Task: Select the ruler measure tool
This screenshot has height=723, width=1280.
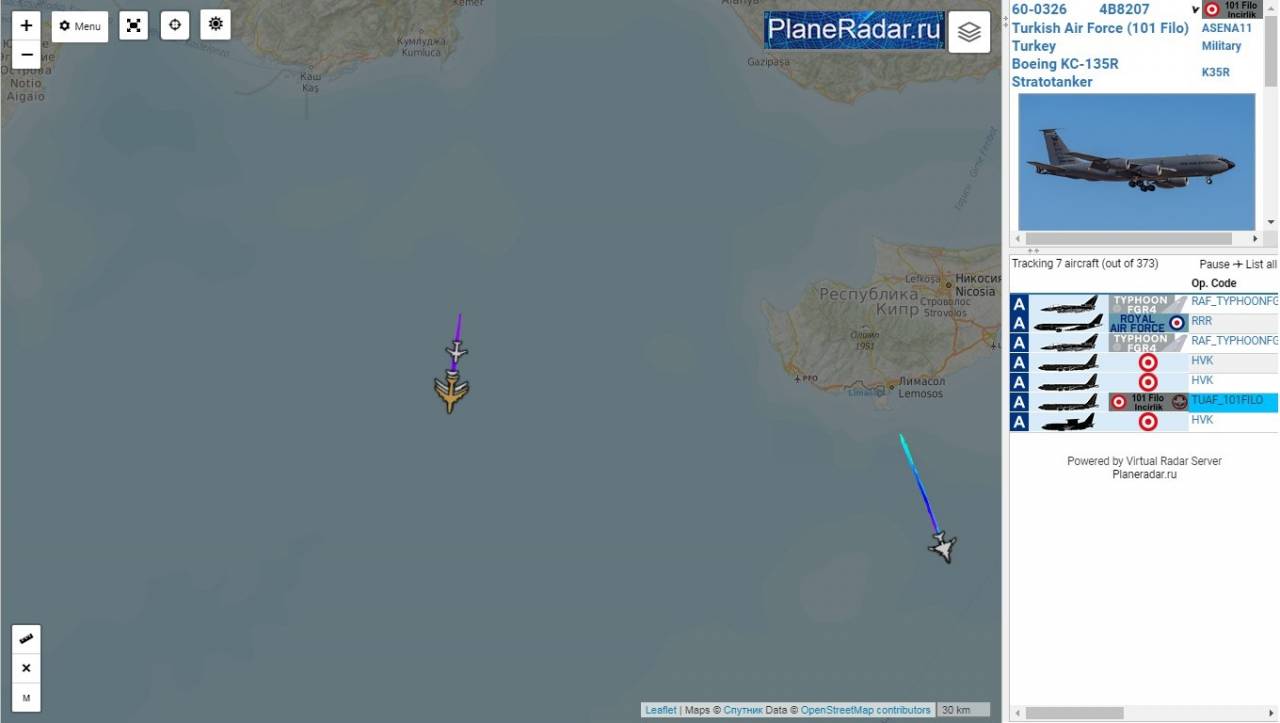Action: pos(26,639)
